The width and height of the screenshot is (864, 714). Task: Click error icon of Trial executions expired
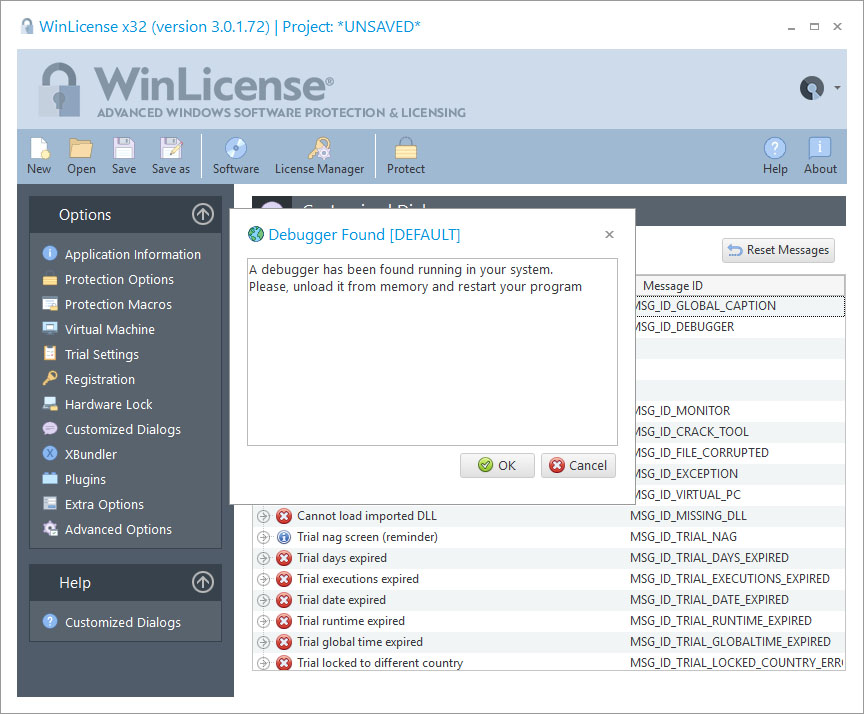[x=284, y=579]
